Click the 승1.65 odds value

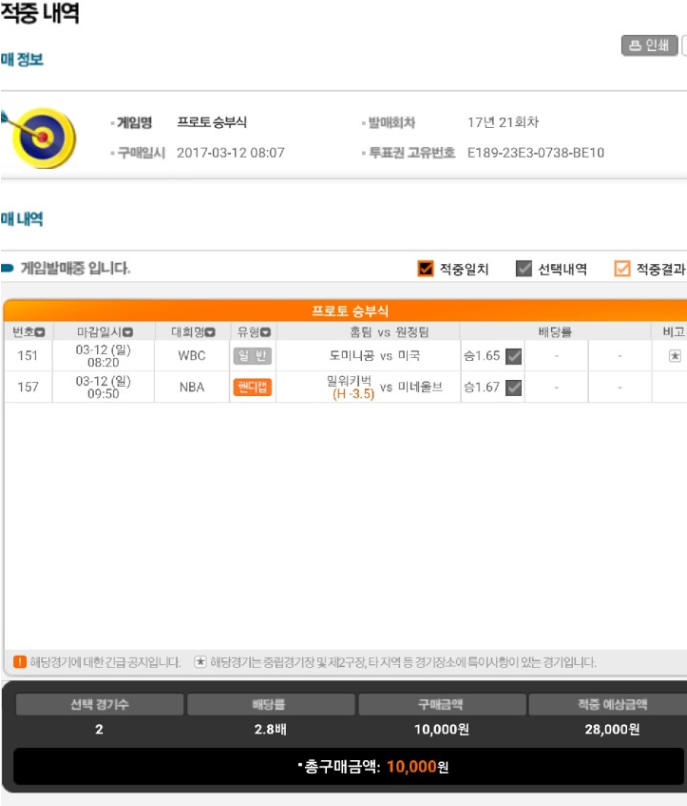pyautogui.click(x=482, y=356)
